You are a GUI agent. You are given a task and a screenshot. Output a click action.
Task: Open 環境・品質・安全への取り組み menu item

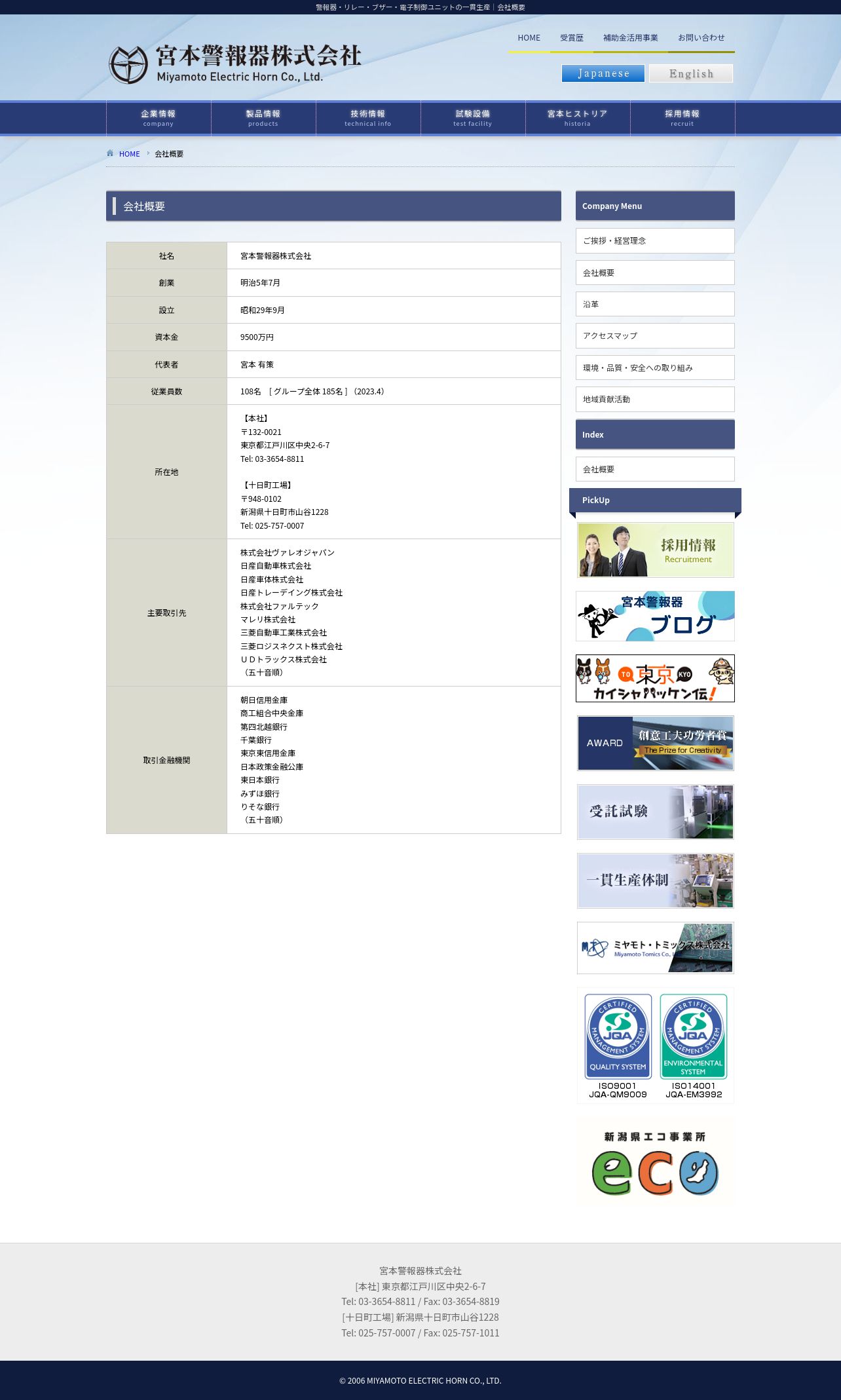pyautogui.click(x=655, y=368)
